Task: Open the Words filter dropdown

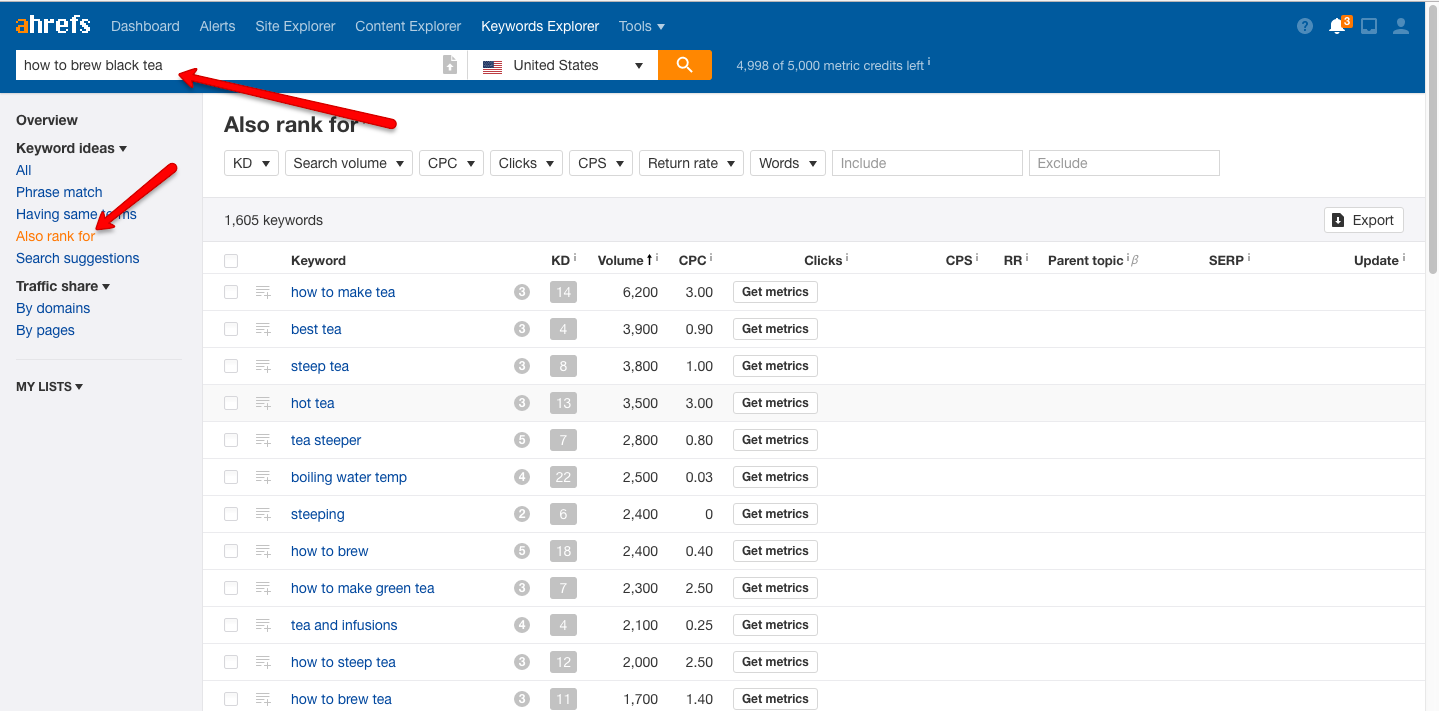Action: 787,163
